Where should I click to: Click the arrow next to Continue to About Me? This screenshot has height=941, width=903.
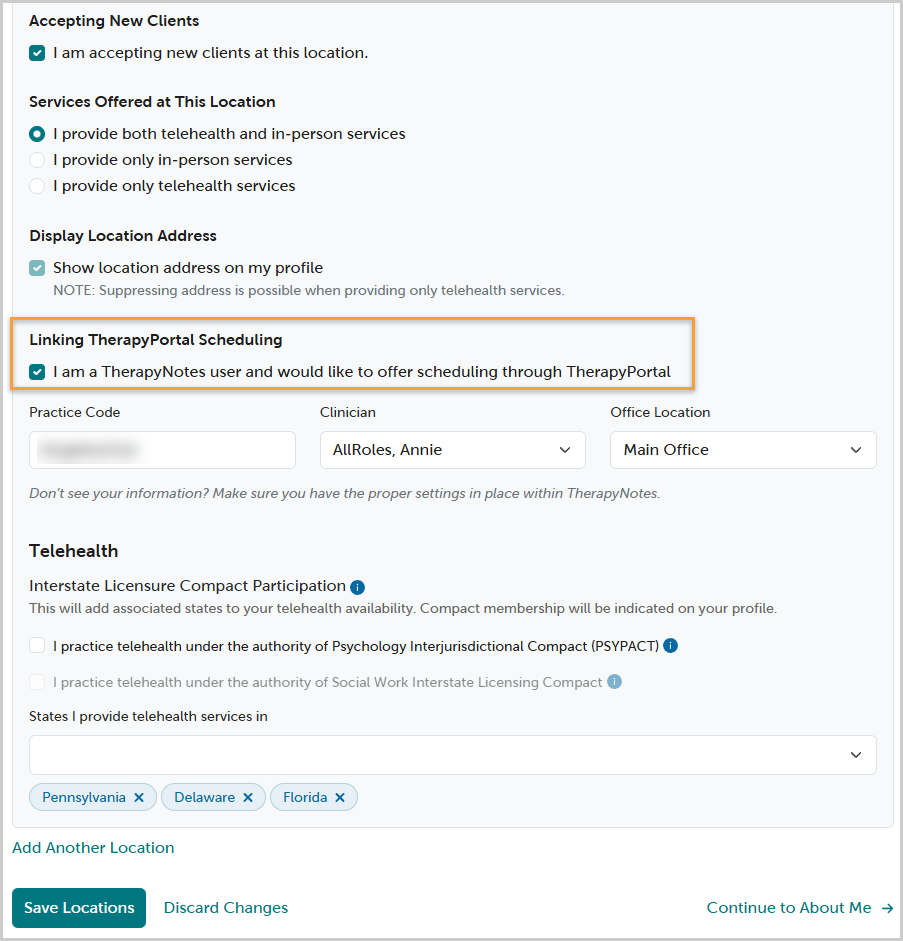887,909
